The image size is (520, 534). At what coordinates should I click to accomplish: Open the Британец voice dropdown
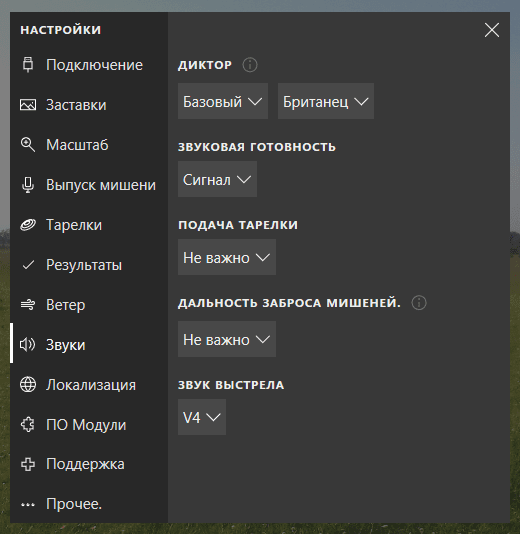(x=326, y=101)
